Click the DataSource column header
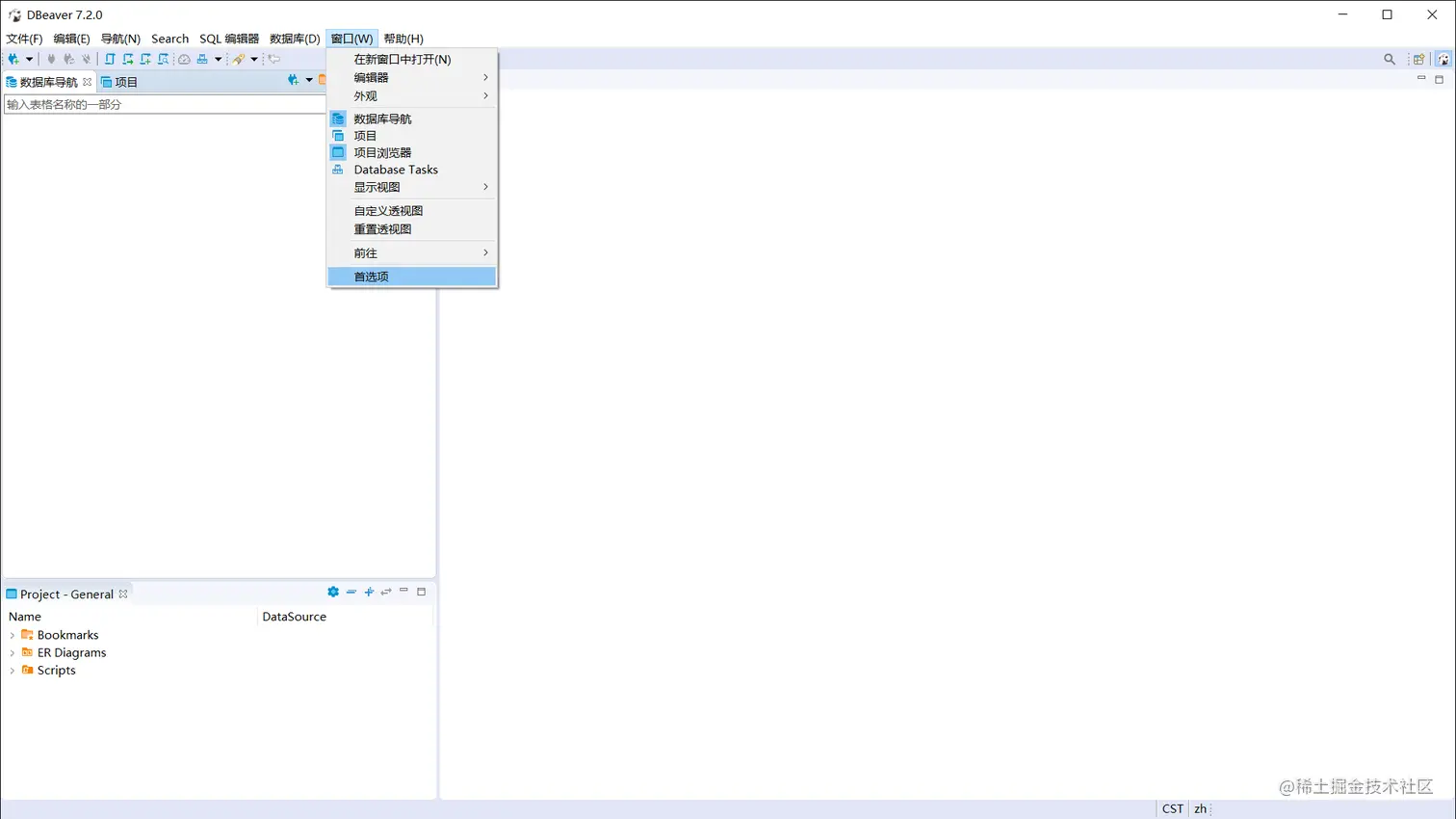This screenshot has width=1456, height=819. point(346,617)
